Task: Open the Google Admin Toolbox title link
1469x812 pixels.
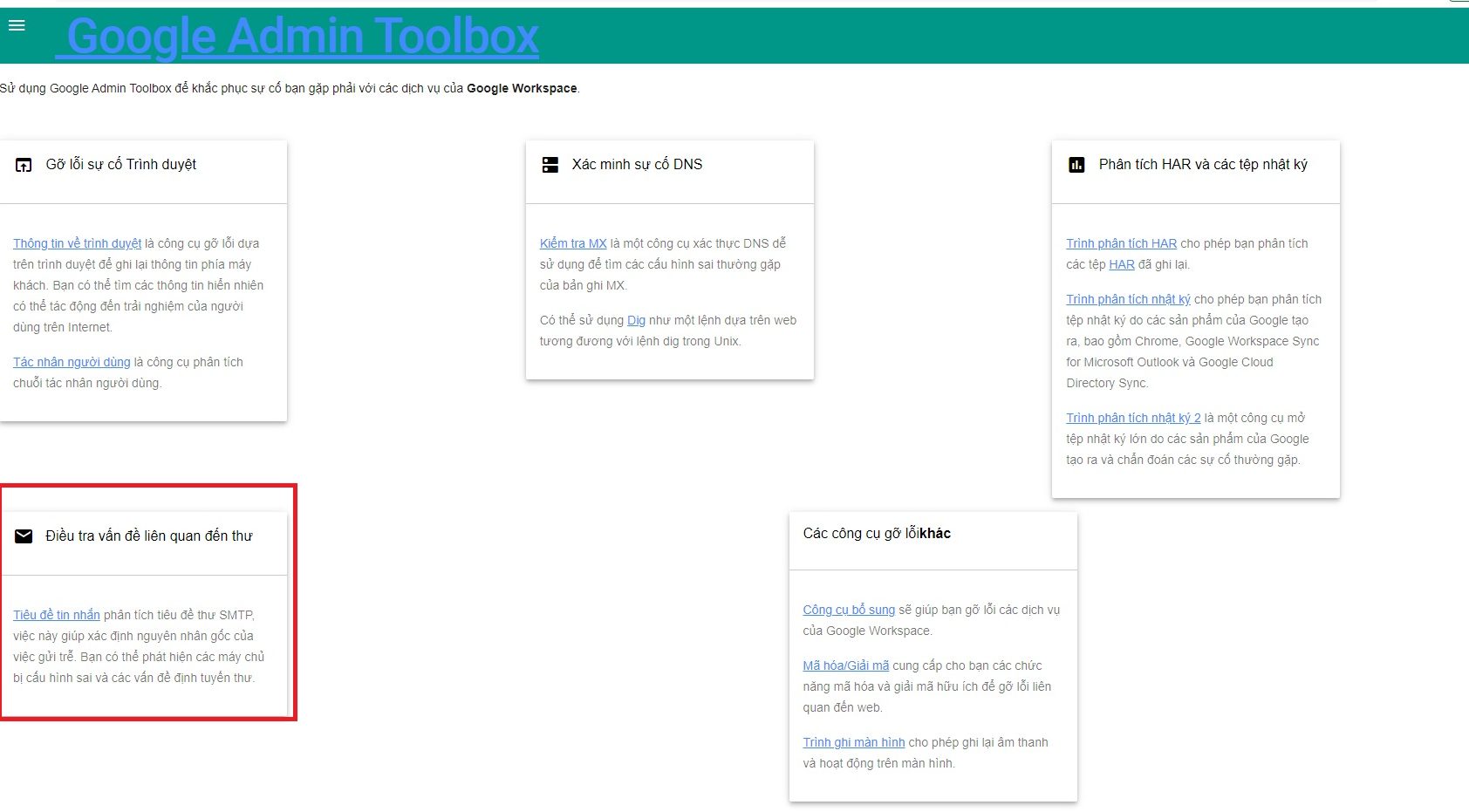Action: [x=297, y=36]
